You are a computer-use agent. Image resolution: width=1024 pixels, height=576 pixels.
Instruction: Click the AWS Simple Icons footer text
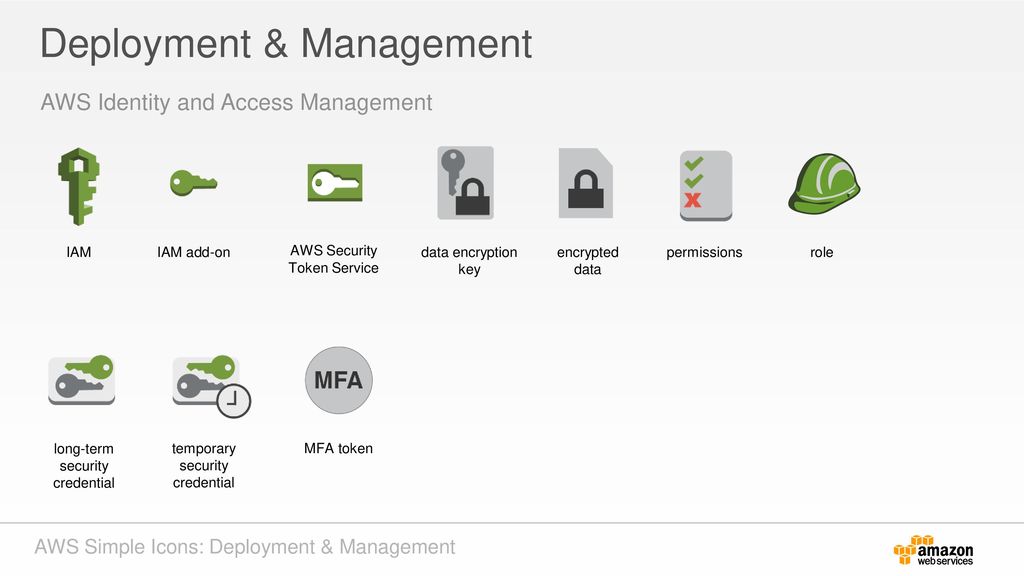click(x=244, y=547)
